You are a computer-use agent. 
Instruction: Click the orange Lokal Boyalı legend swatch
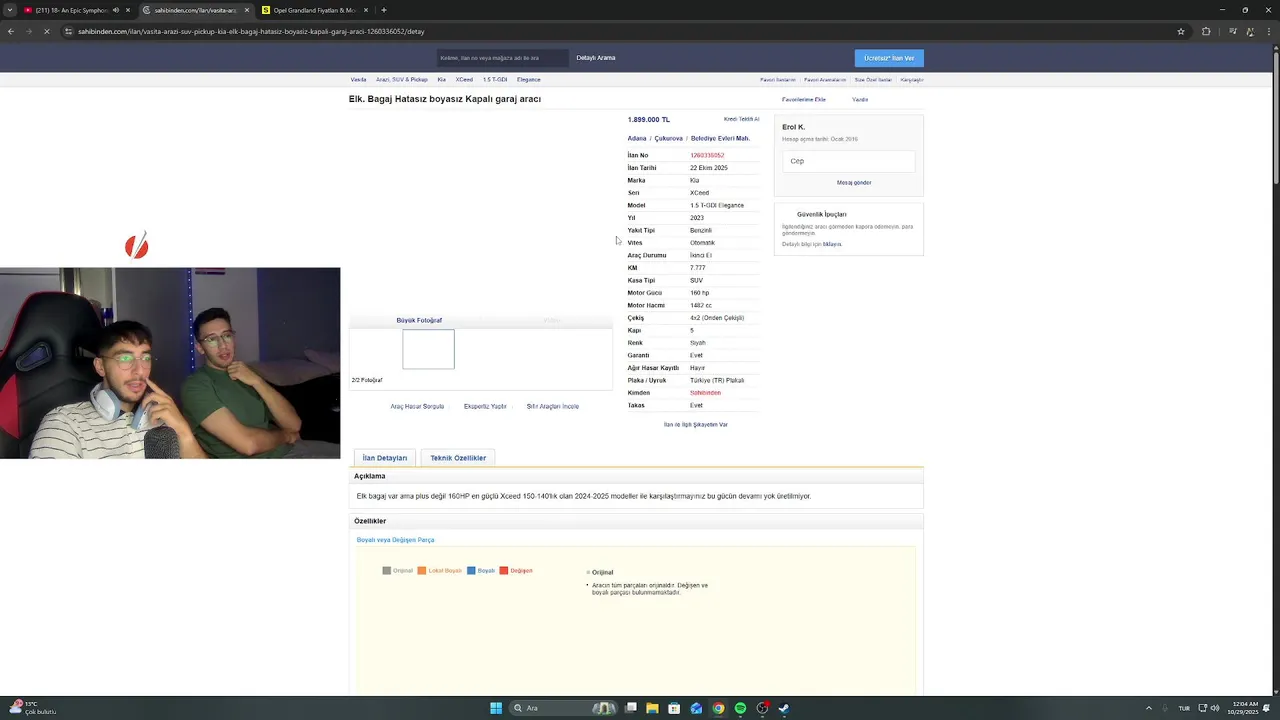click(x=422, y=571)
